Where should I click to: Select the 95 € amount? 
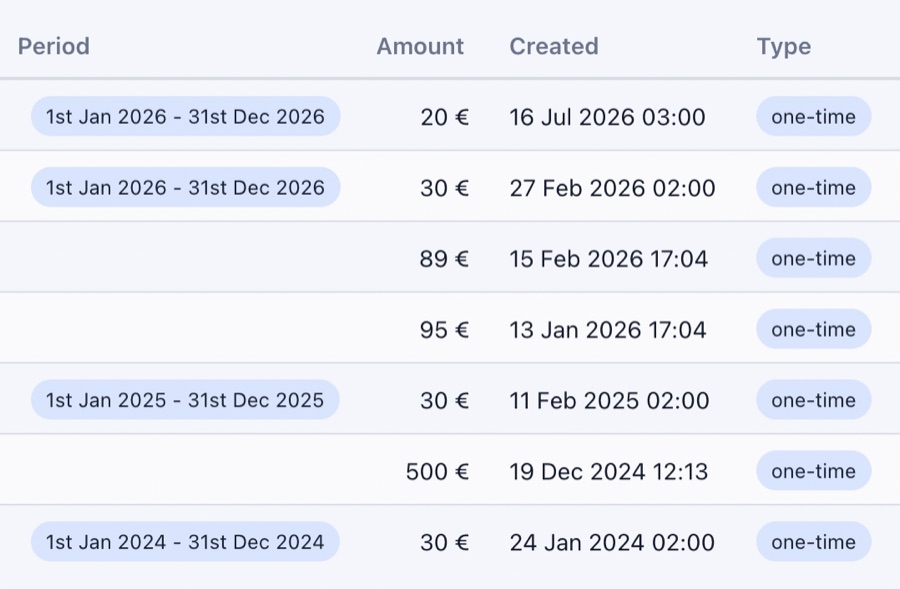point(444,330)
